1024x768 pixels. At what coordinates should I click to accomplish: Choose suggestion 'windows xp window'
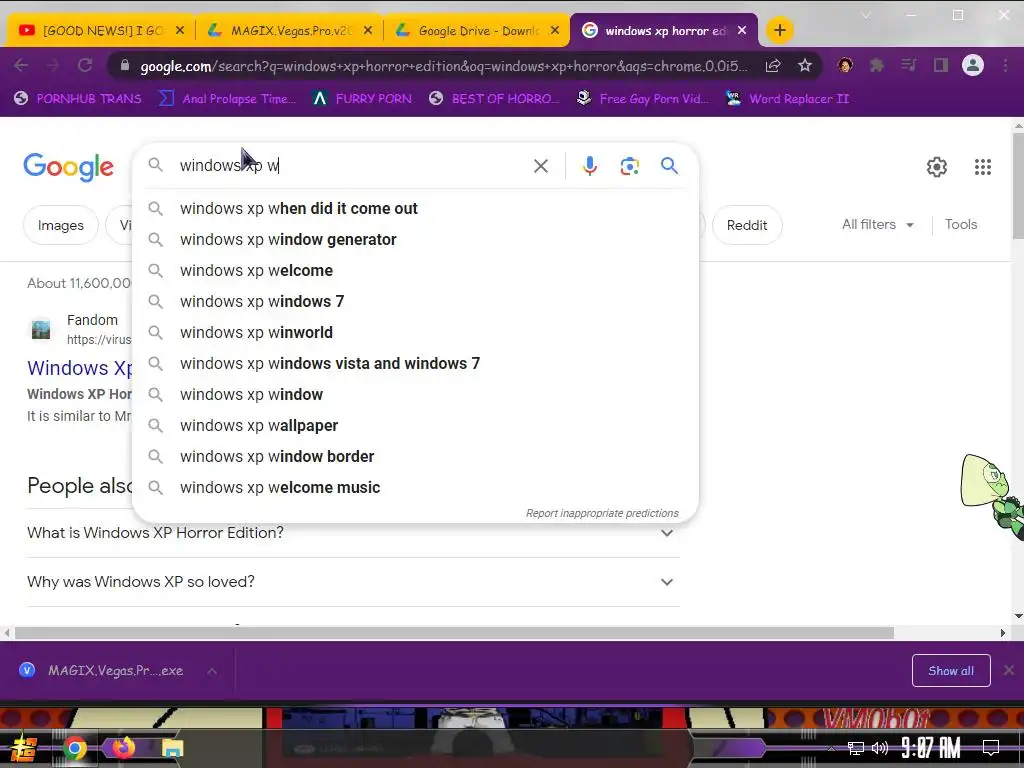415,394
